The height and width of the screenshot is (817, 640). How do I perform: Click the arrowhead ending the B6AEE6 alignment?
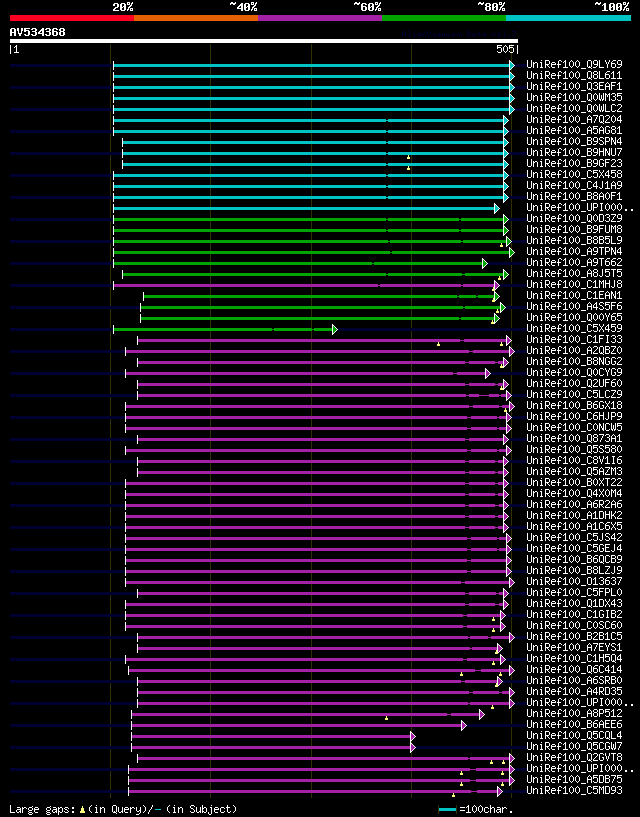click(464, 725)
